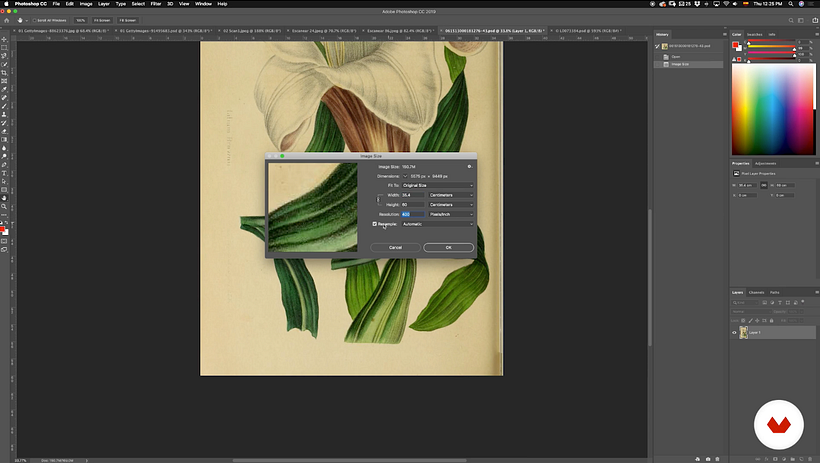Open the Image menu

point(86,4)
